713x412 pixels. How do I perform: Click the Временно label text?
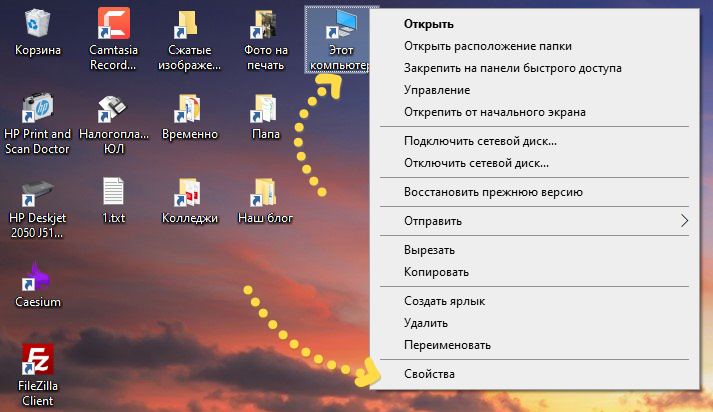click(190, 134)
